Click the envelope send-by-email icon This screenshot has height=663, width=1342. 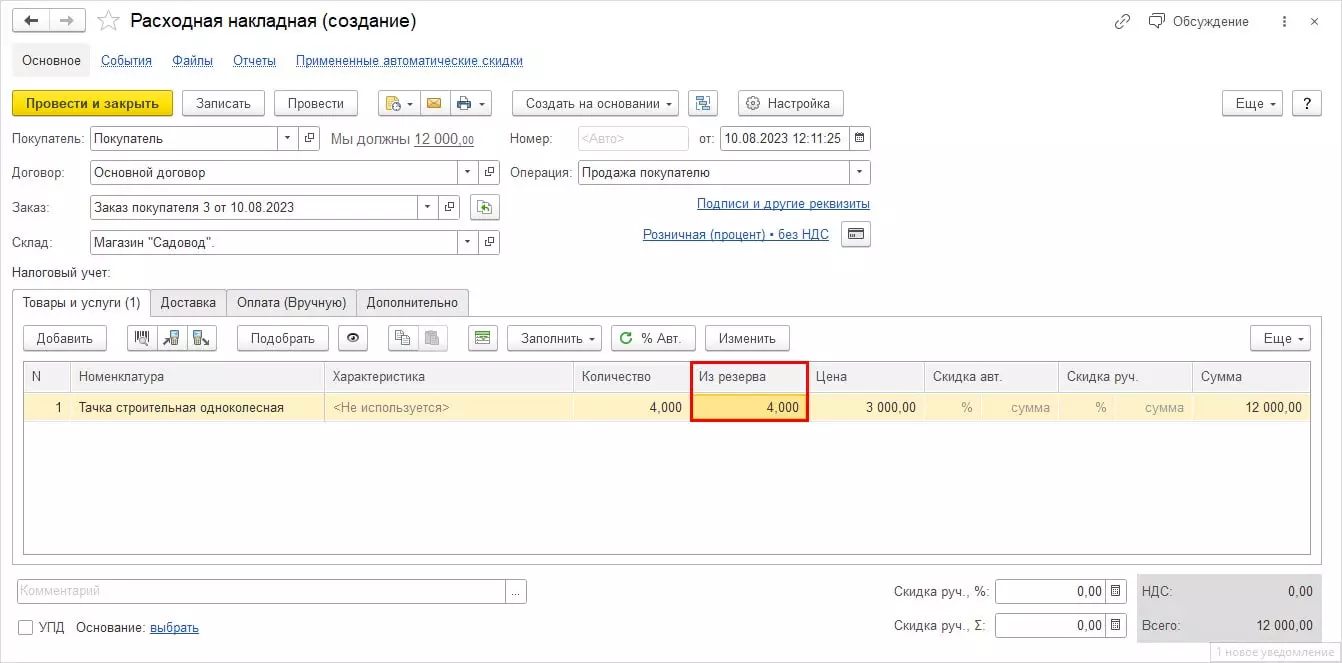pos(433,103)
